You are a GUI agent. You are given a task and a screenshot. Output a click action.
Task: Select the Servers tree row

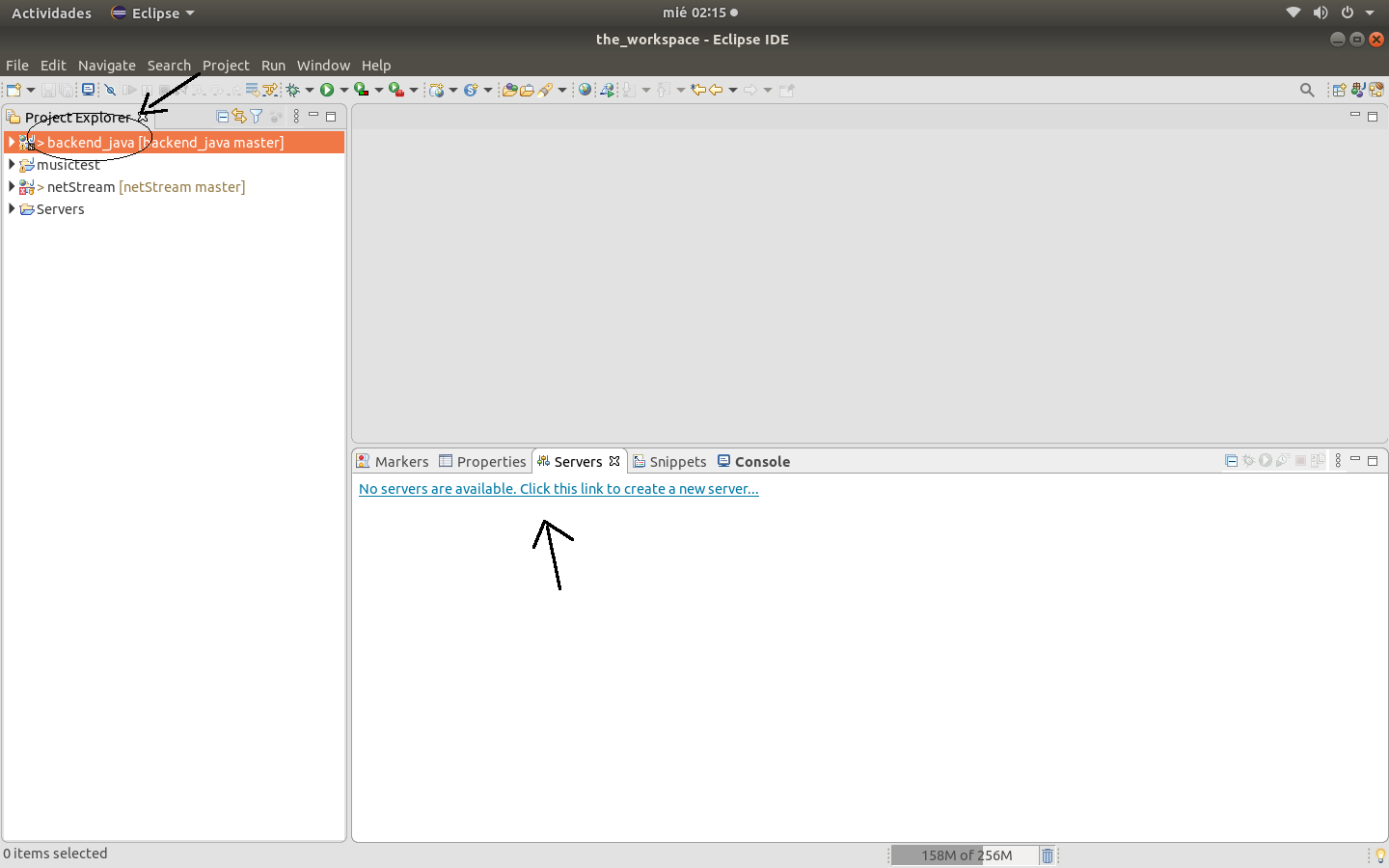point(174,209)
